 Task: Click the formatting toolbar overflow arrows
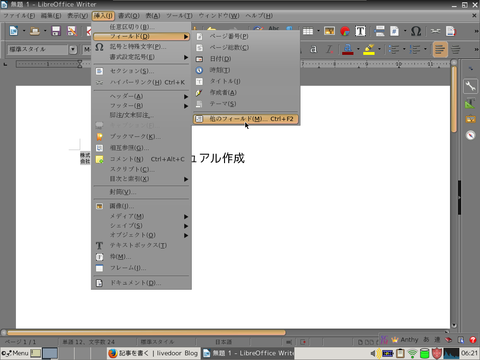tap(476, 49)
